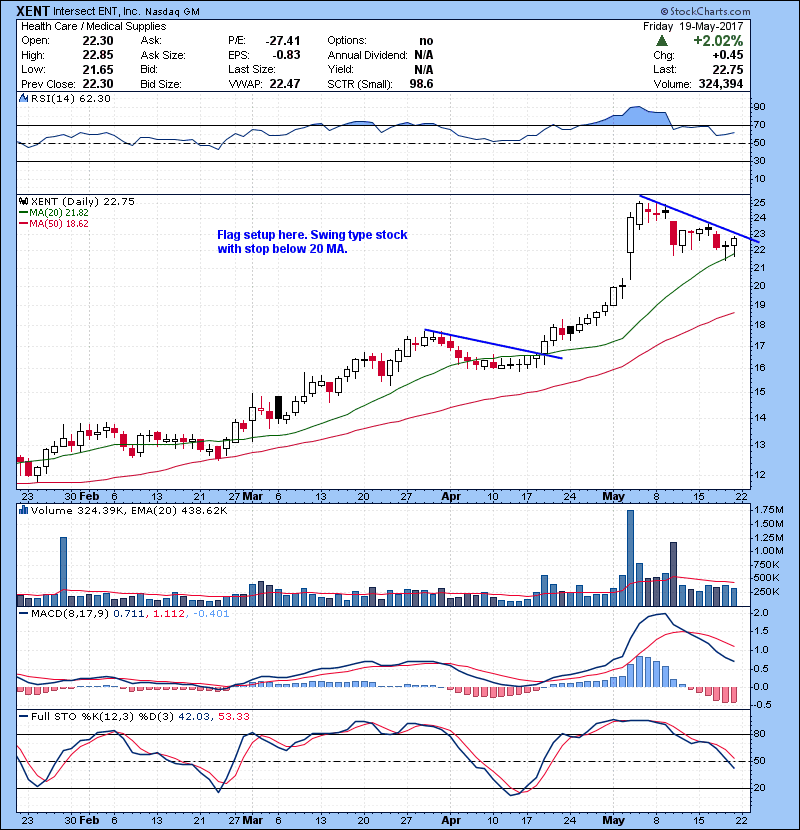Click the P/E -27.41 value
The image size is (800, 830).
point(283,41)
